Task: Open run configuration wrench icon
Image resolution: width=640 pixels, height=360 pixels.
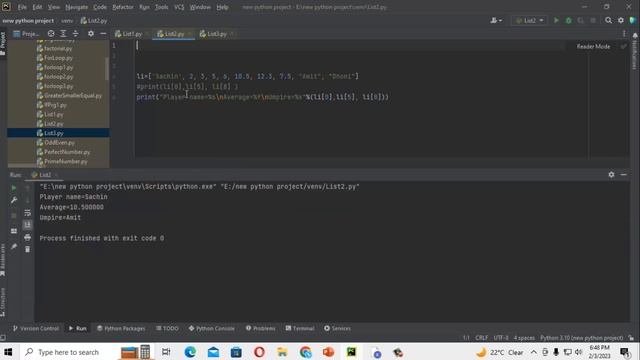Action: coord(14,200)
